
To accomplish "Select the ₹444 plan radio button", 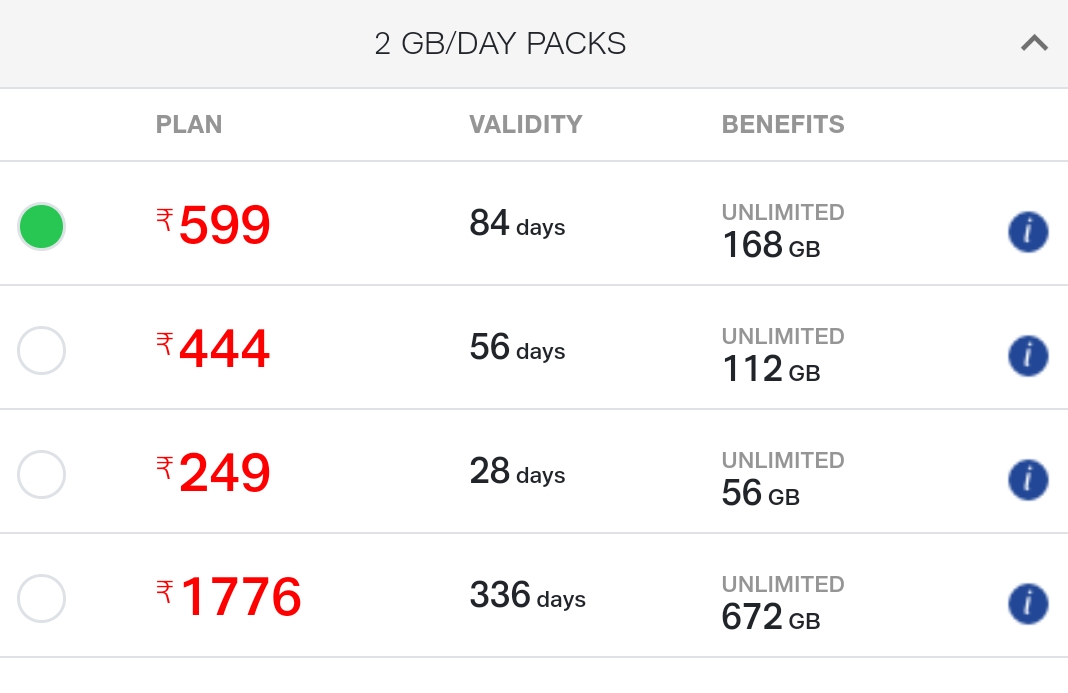I will (41, 351).
